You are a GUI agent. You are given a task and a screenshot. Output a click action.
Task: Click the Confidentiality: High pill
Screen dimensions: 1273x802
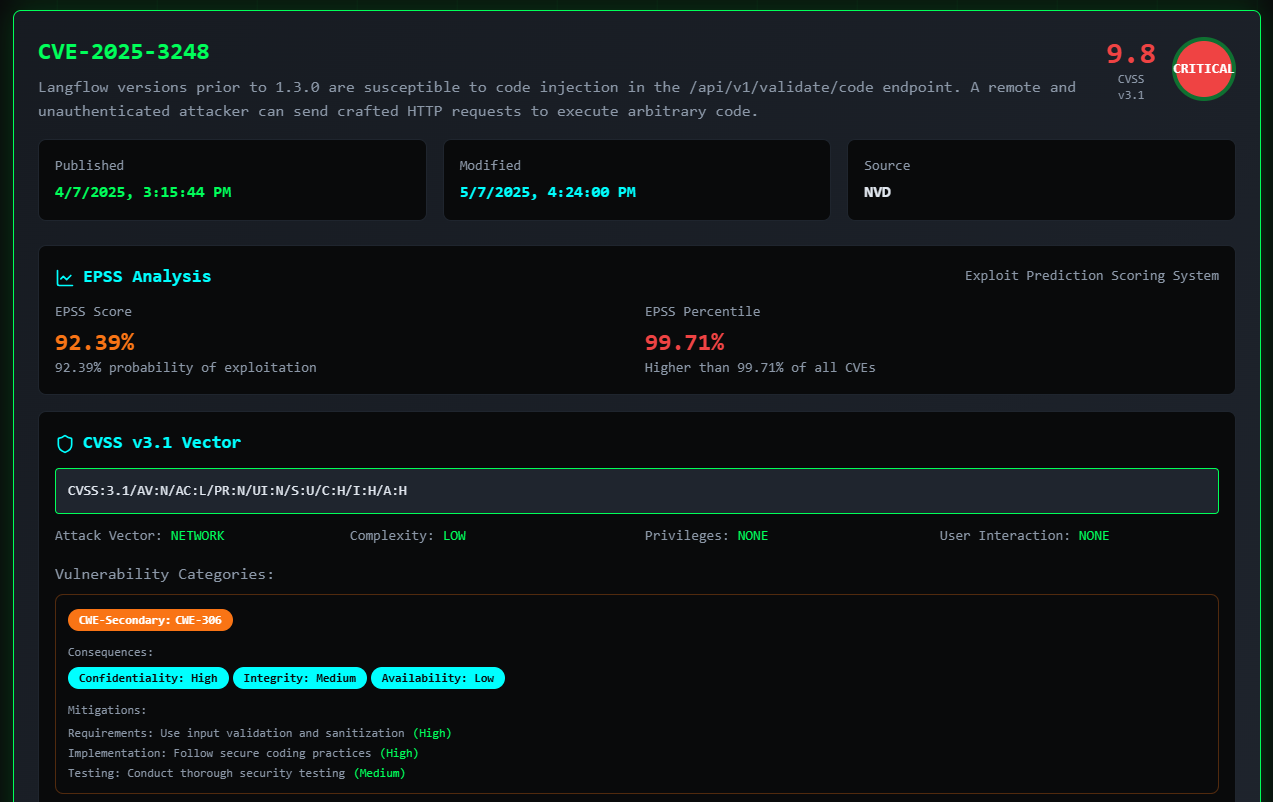coord(148,678)
